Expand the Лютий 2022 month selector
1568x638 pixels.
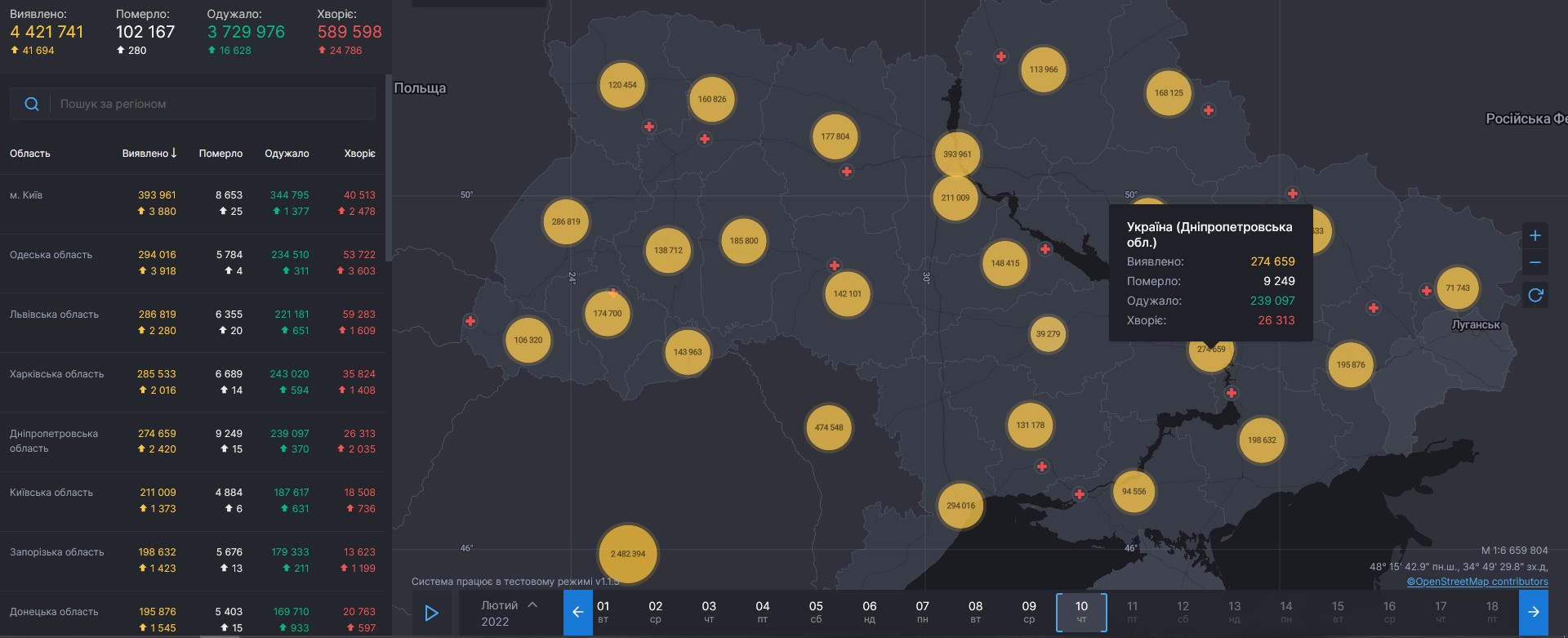(x=509, y=613)
